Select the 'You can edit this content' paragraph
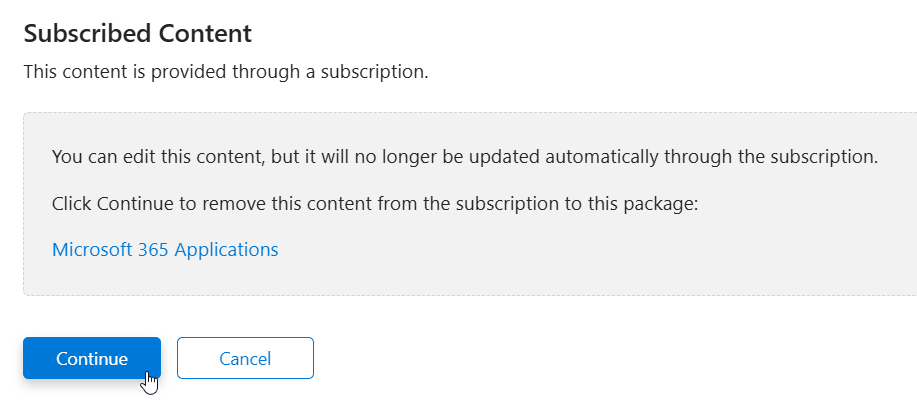Image resolution: width=917 pixels, height=409 pixels. click(464, 158)
